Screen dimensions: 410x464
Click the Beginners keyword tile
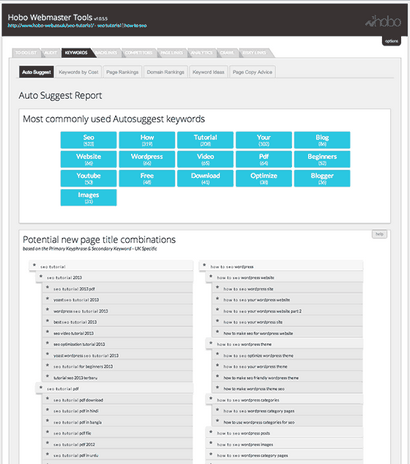click(322, 159)
